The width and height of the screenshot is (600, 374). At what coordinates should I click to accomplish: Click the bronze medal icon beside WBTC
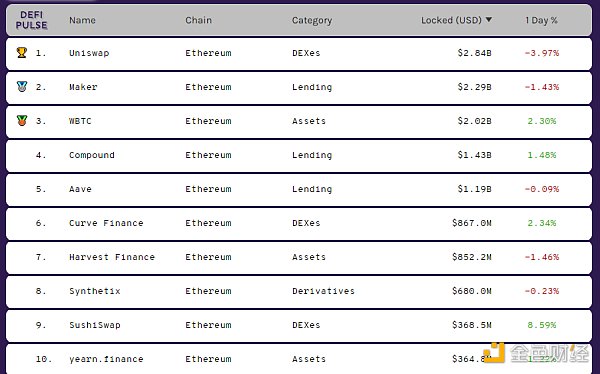(x=22, y=121)
